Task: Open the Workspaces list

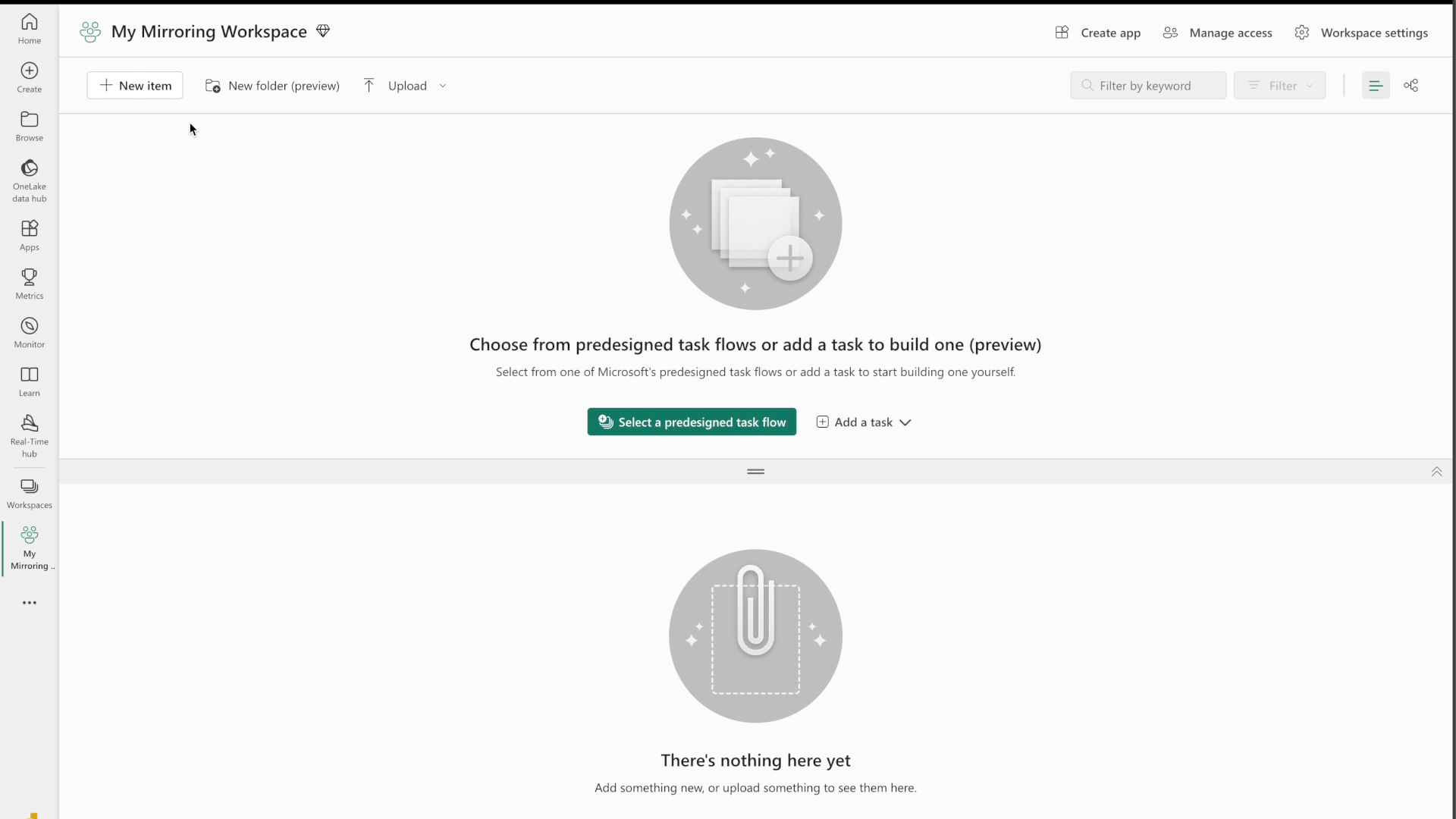Action: (x=30, y=494)
